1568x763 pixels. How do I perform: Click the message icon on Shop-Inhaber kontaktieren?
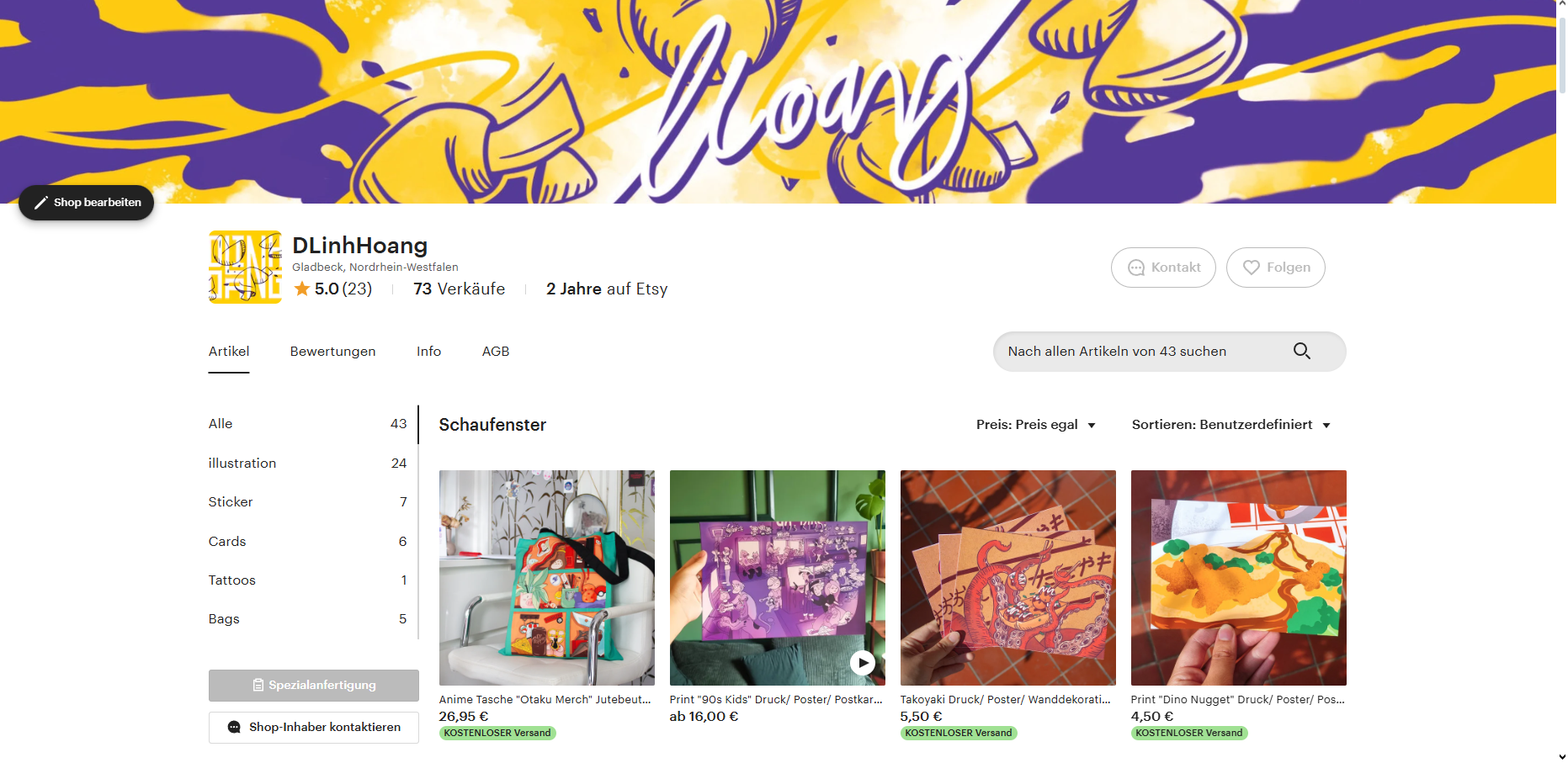pyautogui.click(x=234, y=728)
